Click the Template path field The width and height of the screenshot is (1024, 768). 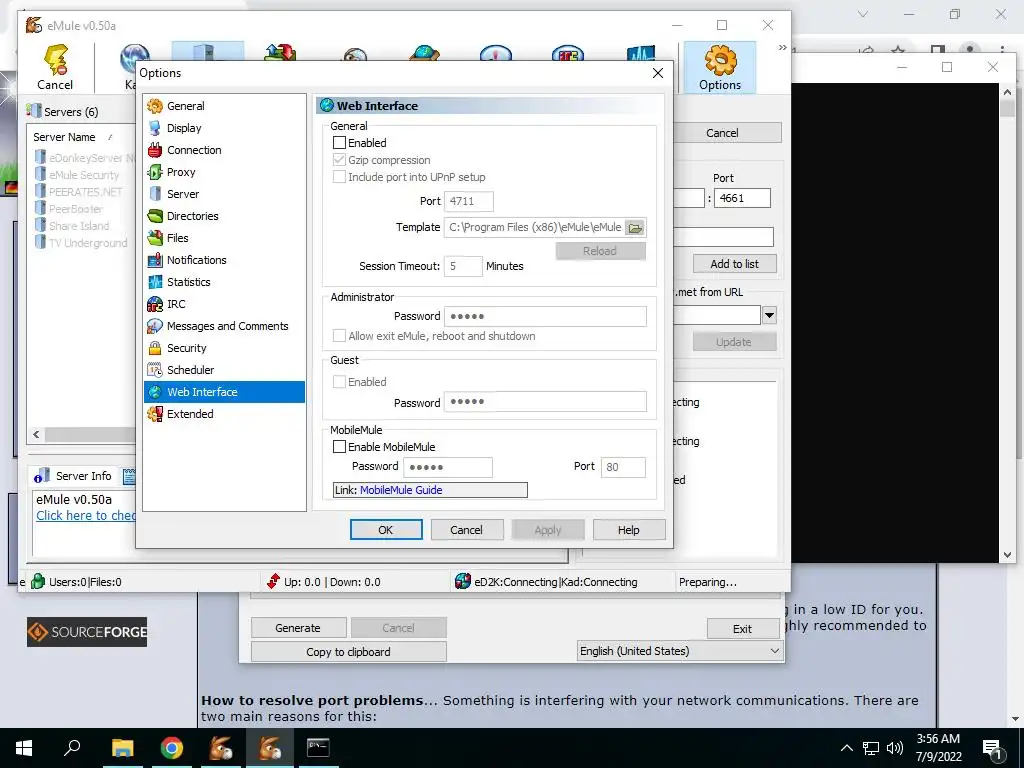tap(535, 227)
